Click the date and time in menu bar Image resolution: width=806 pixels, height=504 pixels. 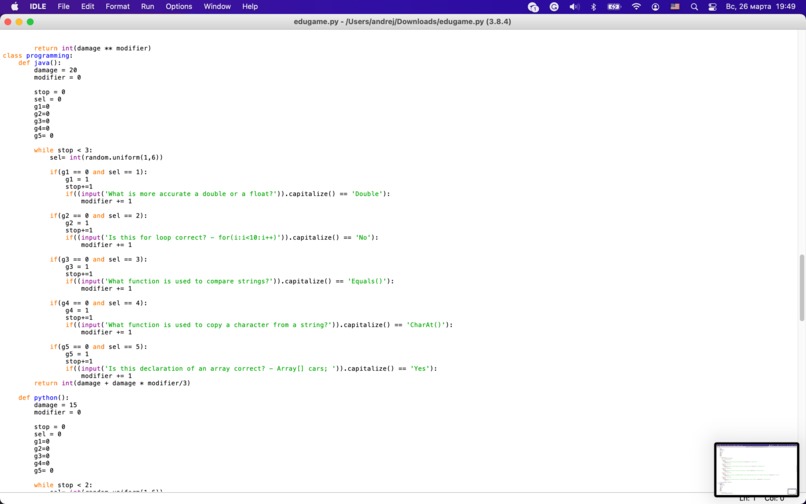760,7
